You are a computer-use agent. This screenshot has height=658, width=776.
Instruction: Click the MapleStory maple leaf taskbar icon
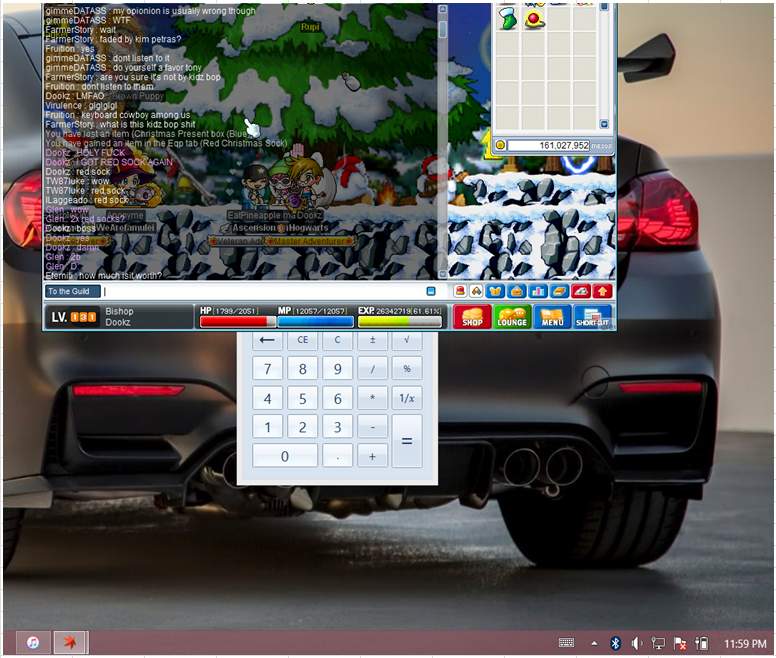click(70, 642)
